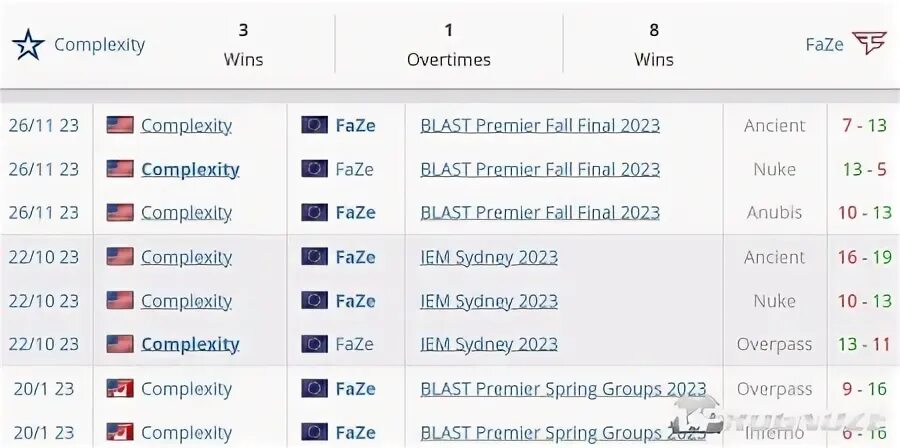
Task: Click the FaZe logo in header
Action: coord(869,44)
